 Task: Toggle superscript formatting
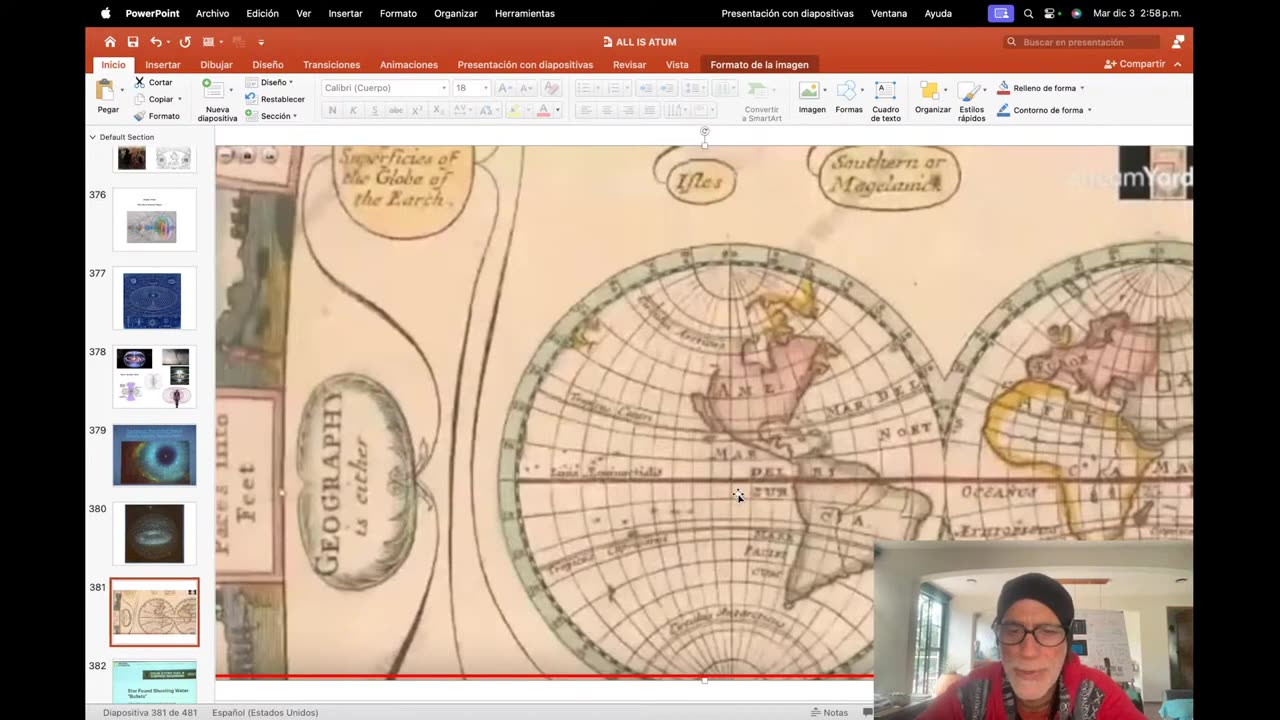click(417, 110)
